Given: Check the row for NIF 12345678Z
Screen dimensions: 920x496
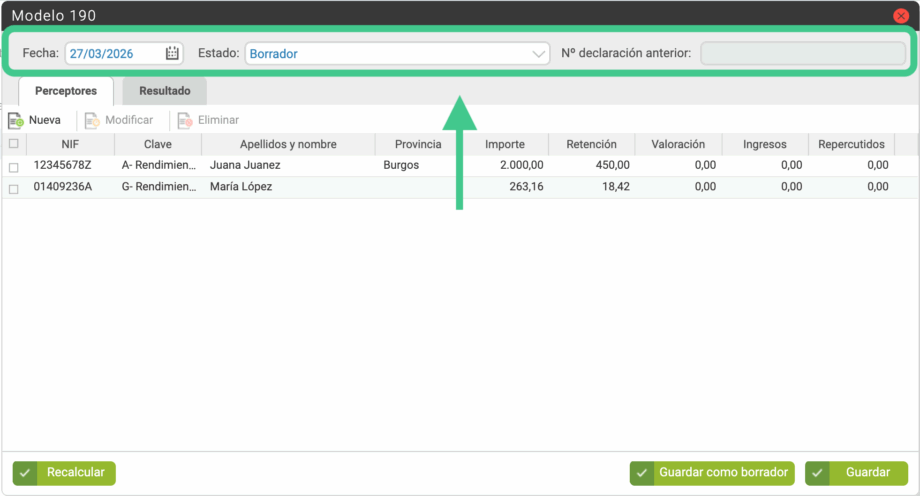Looking at the screenshot, I should coord(13,166).
